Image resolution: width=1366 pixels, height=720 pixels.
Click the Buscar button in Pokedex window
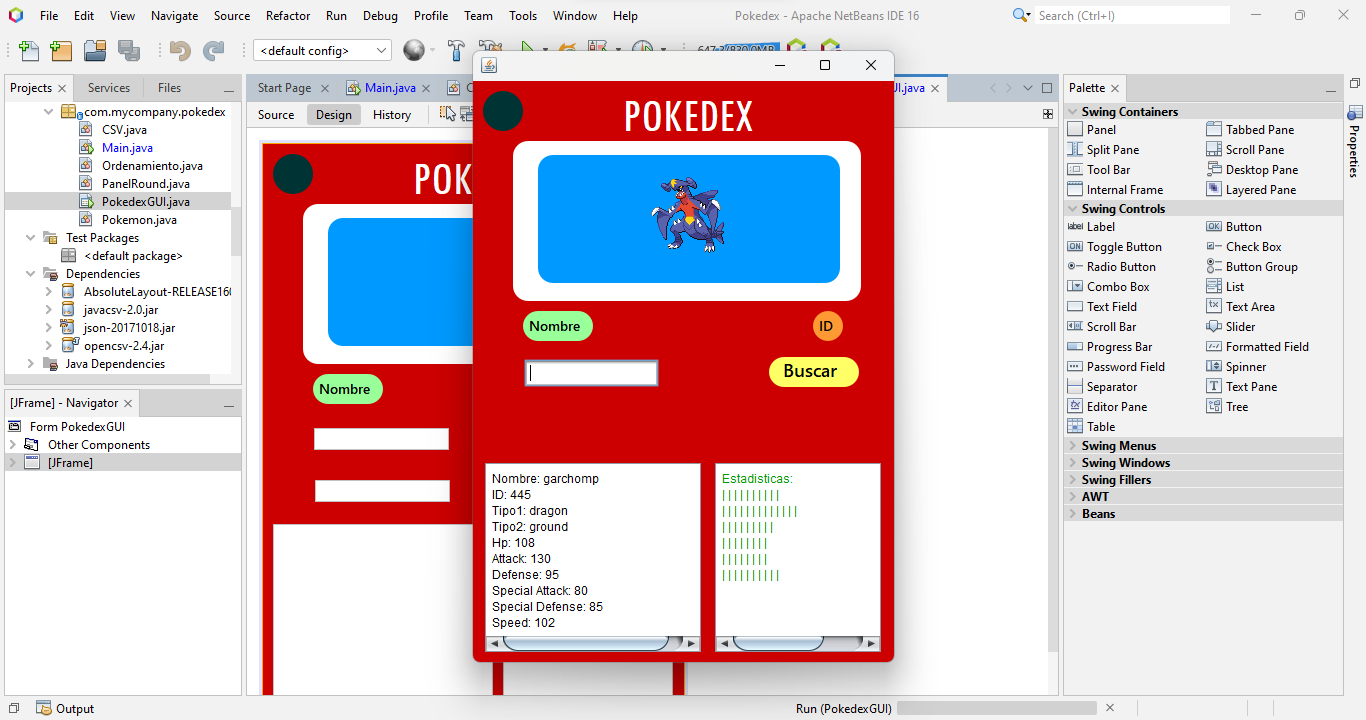813,371
